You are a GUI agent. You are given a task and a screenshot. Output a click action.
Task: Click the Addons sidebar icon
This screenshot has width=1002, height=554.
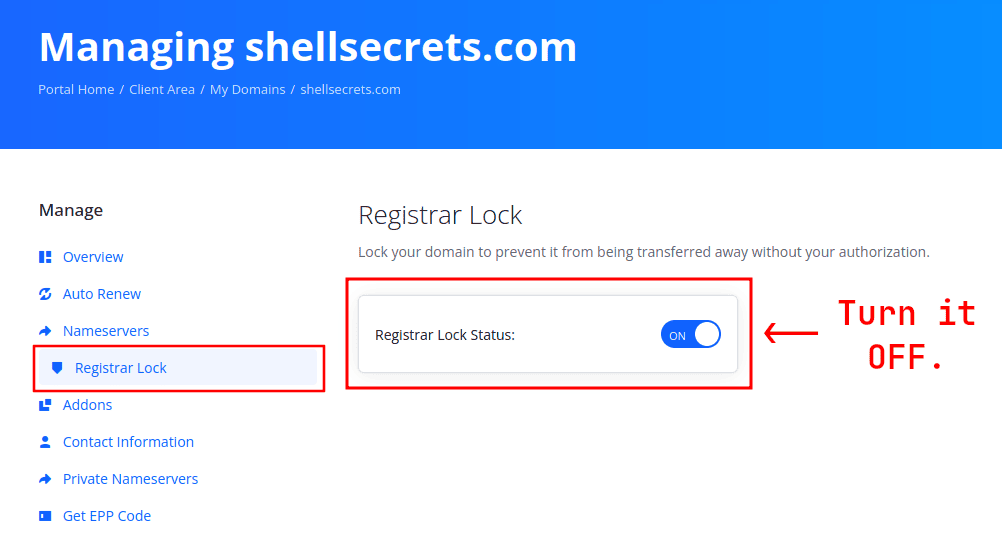(x=45, y=405)
